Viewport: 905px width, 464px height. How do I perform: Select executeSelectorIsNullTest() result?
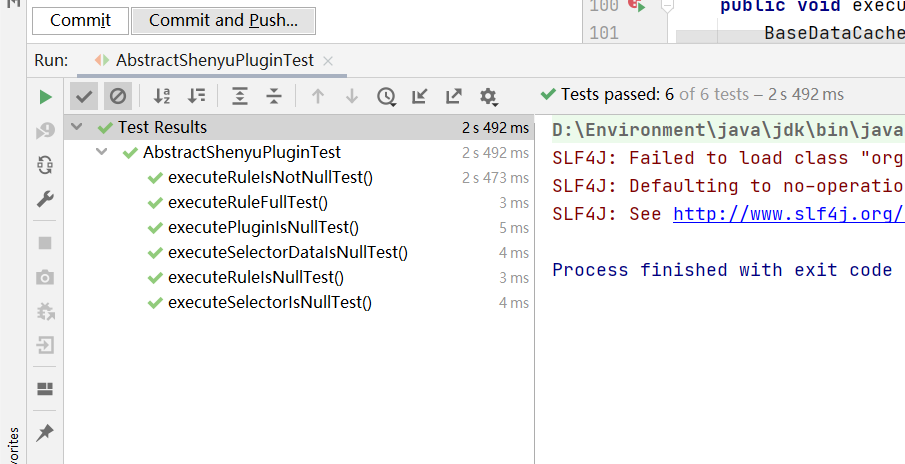tap(270, 302)
